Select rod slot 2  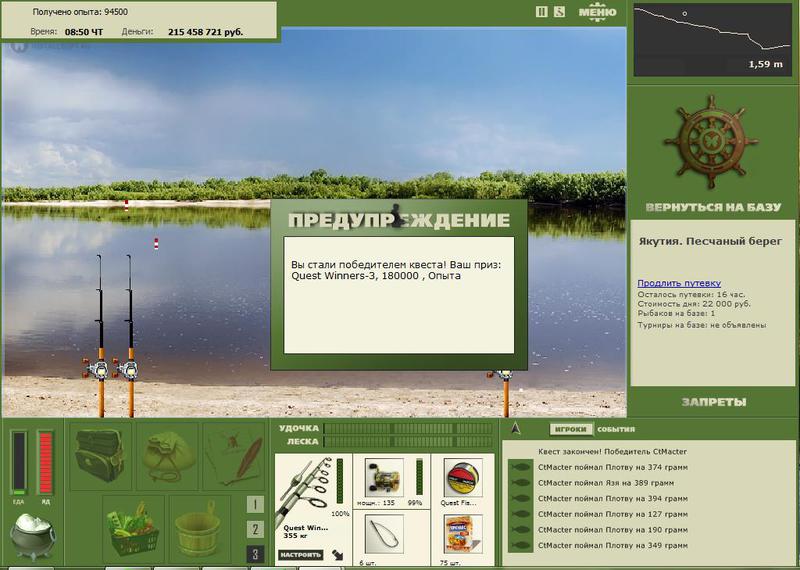point(255,529)
